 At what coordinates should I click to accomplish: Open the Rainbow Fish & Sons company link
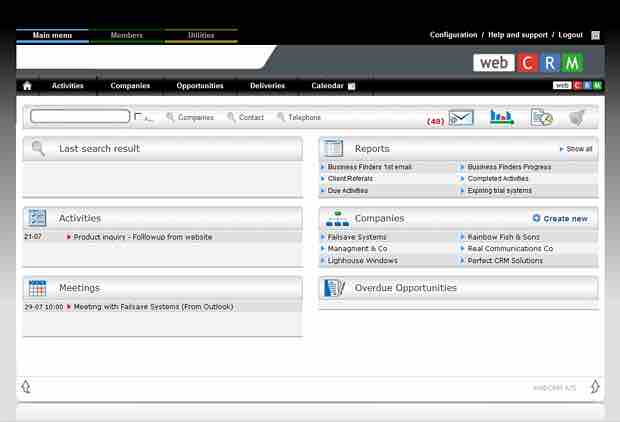point(502,237)
